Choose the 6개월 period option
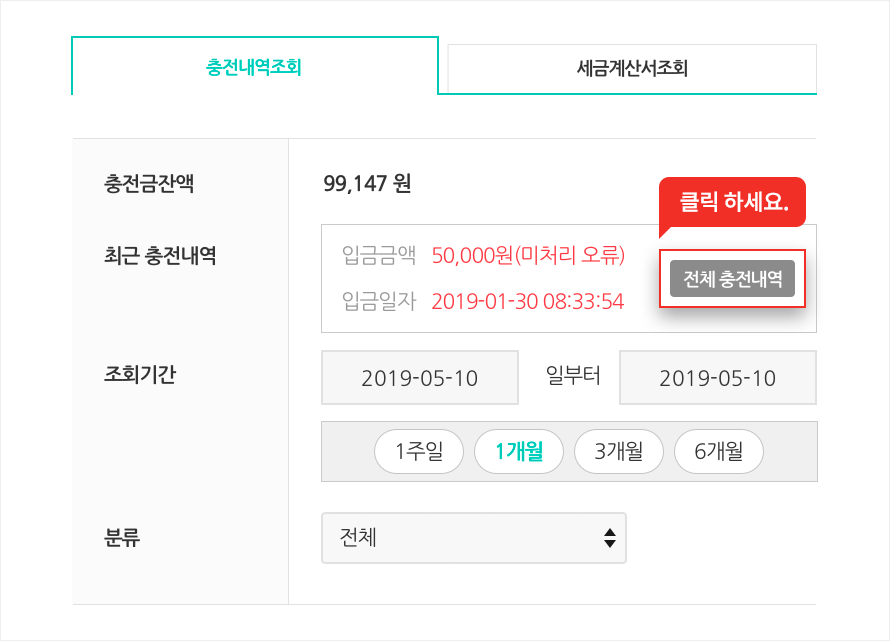Image resolution: width=890 pixels, height=641 pixels. pyautogui.click(x=719, y=451)
